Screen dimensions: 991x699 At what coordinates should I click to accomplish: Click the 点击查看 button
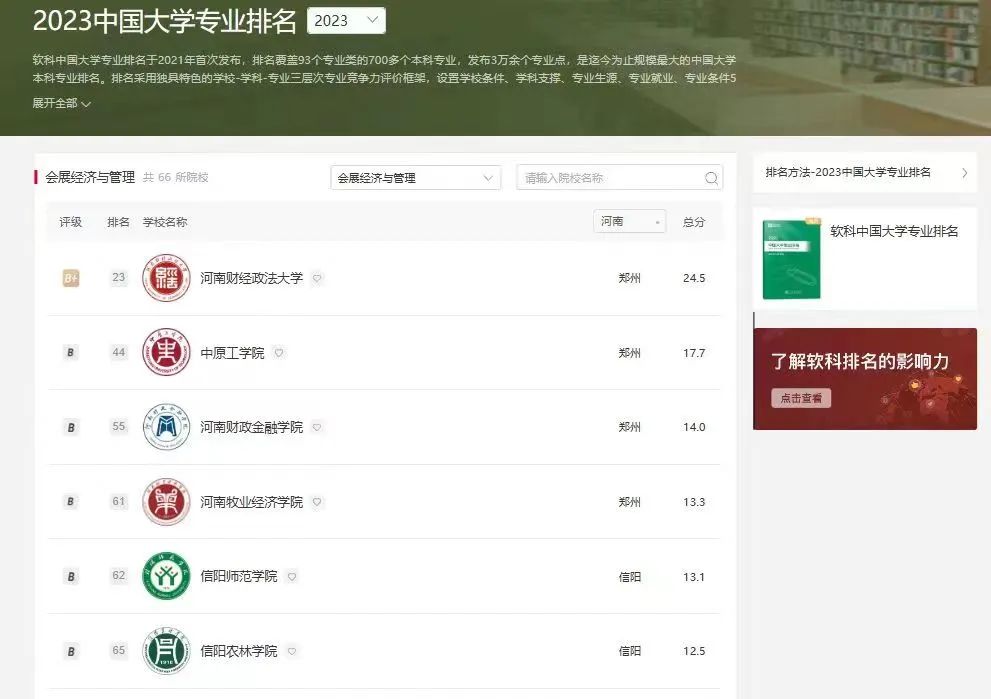point(801,398)
